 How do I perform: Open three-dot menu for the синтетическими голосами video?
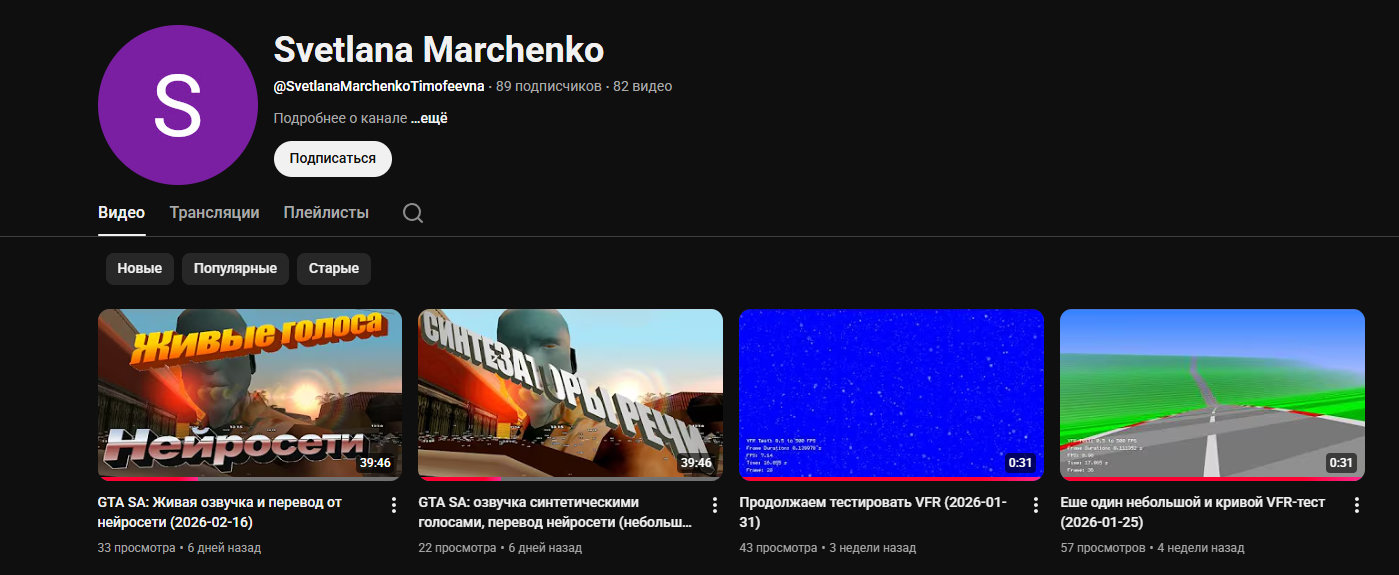715,505
